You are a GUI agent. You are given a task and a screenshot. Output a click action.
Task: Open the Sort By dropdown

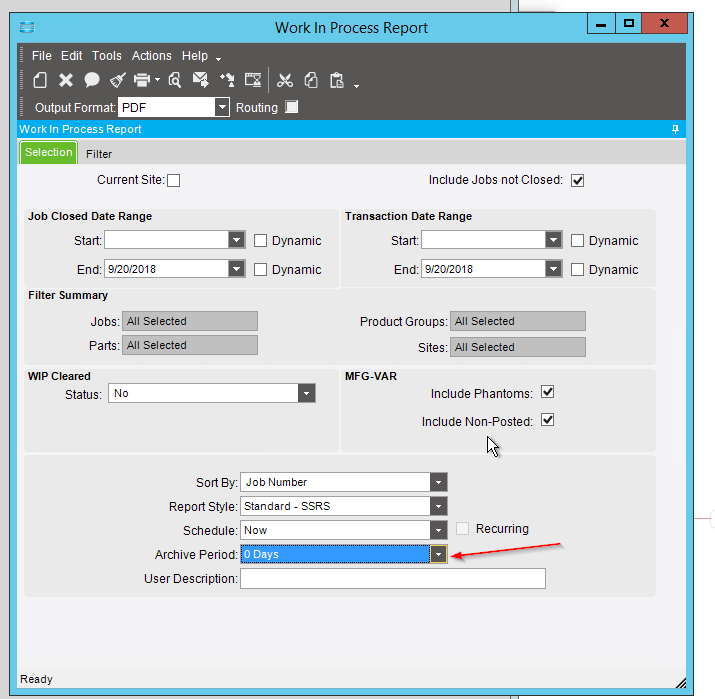click(x=438, y=482)
